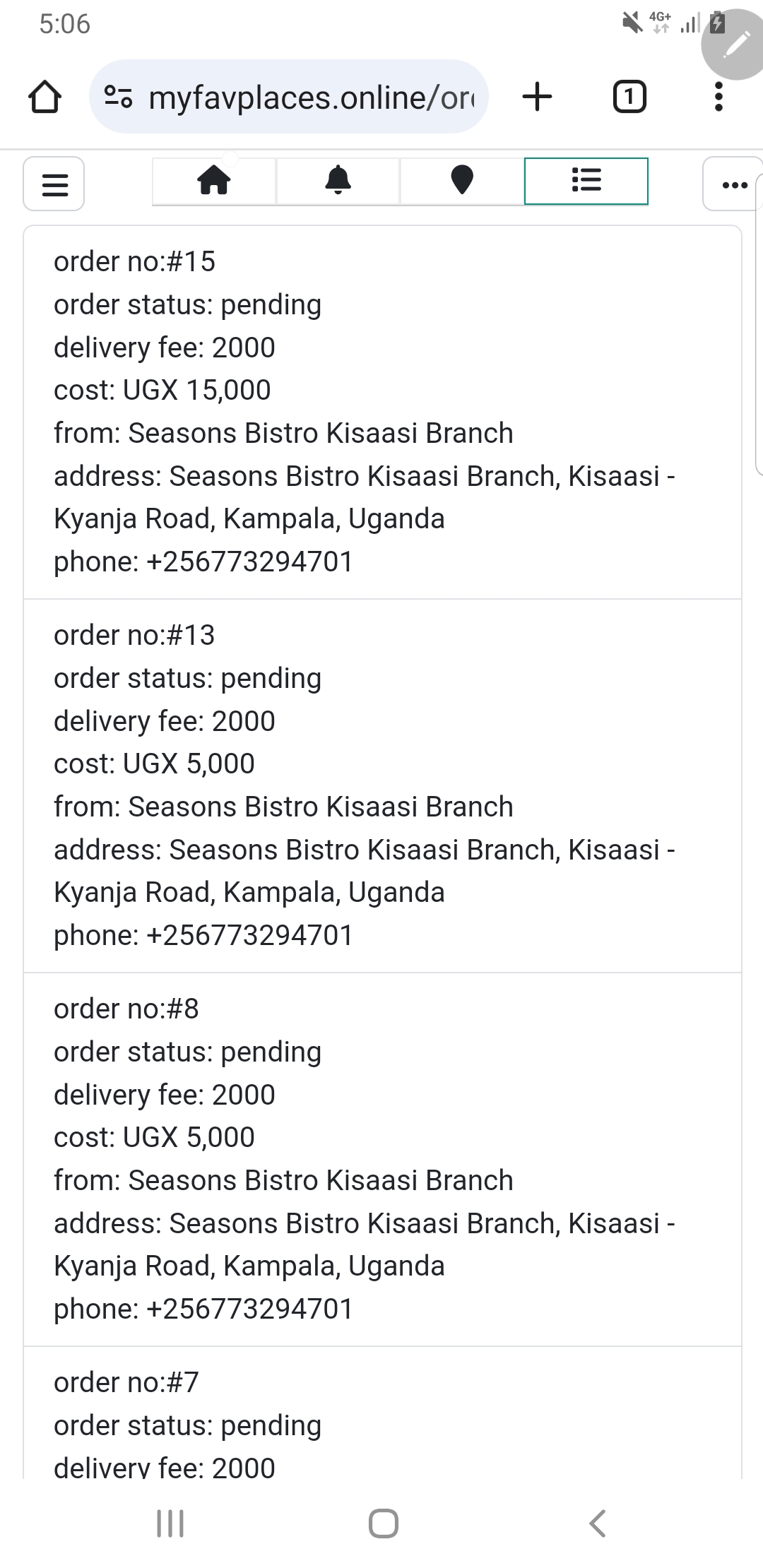The height and width of the screenshot is (1568, 763).
Task: Open order #13 entry
Action: (382, 785)
